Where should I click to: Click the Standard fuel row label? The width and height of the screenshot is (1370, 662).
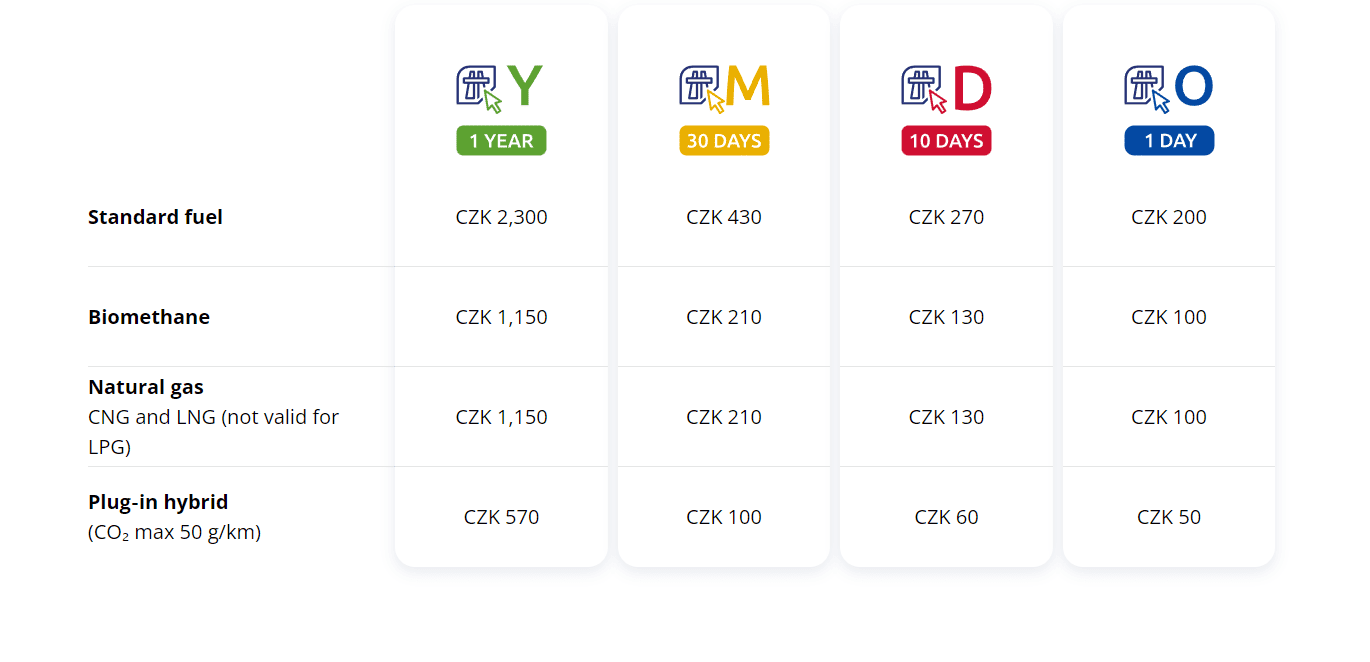pos(155,217)
